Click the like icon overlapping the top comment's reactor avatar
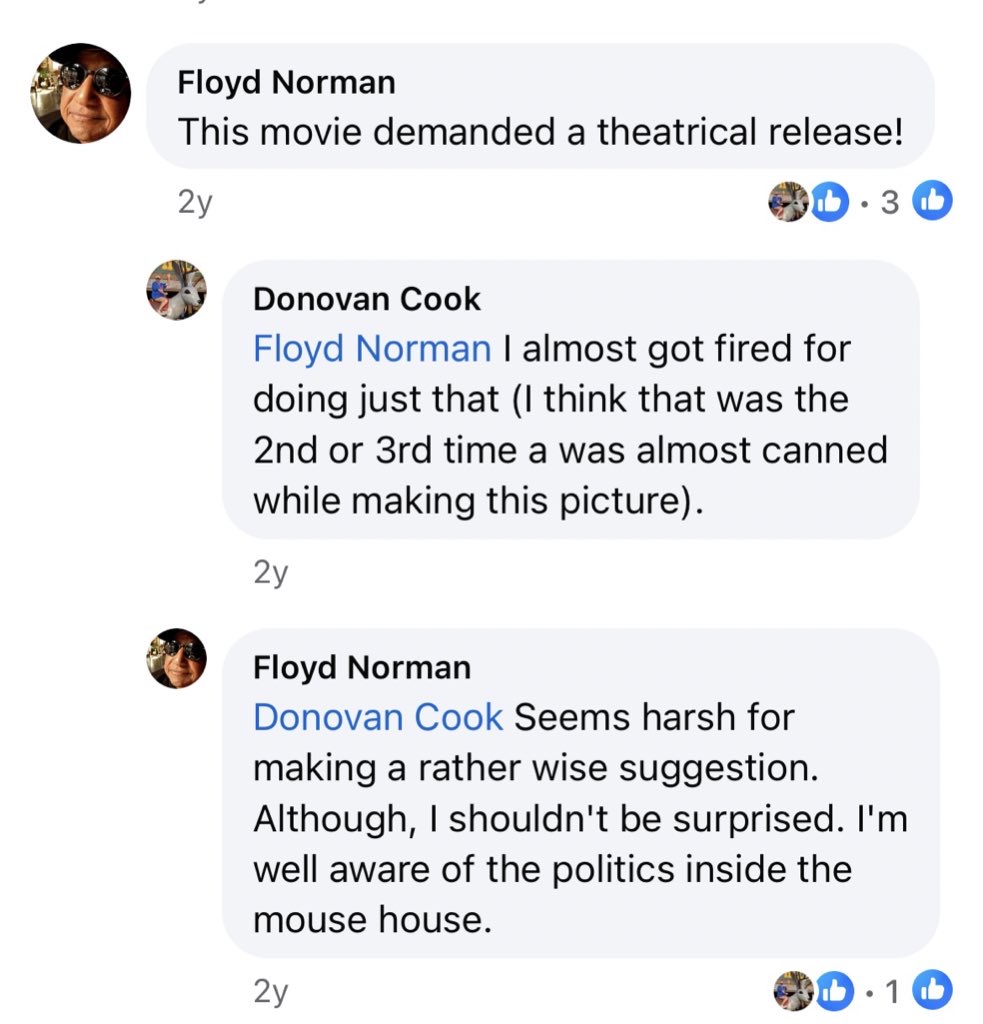Image resolution: width=983 pixels, height=1024 pixels. pos(827,202)
